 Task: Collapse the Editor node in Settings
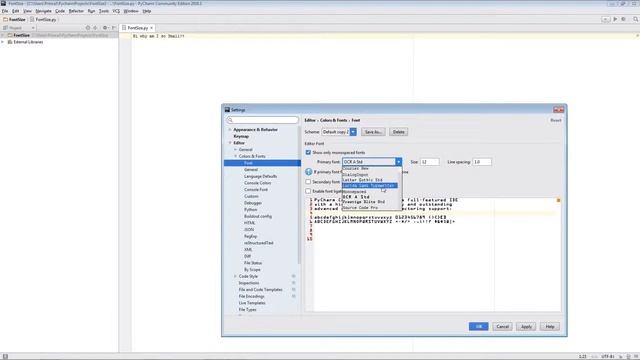(230, 143)
